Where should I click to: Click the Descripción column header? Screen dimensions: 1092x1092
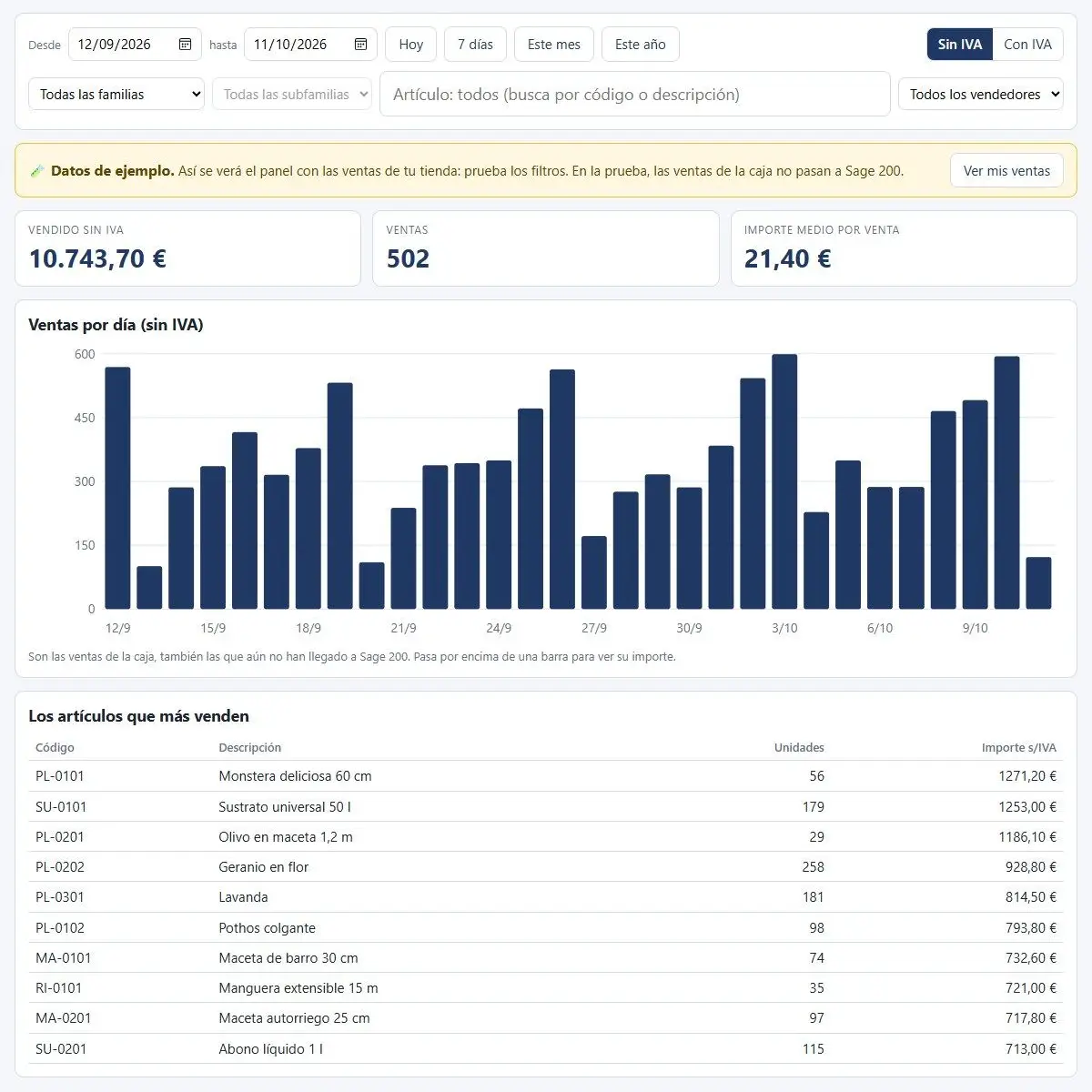click(x=250, y=747)
